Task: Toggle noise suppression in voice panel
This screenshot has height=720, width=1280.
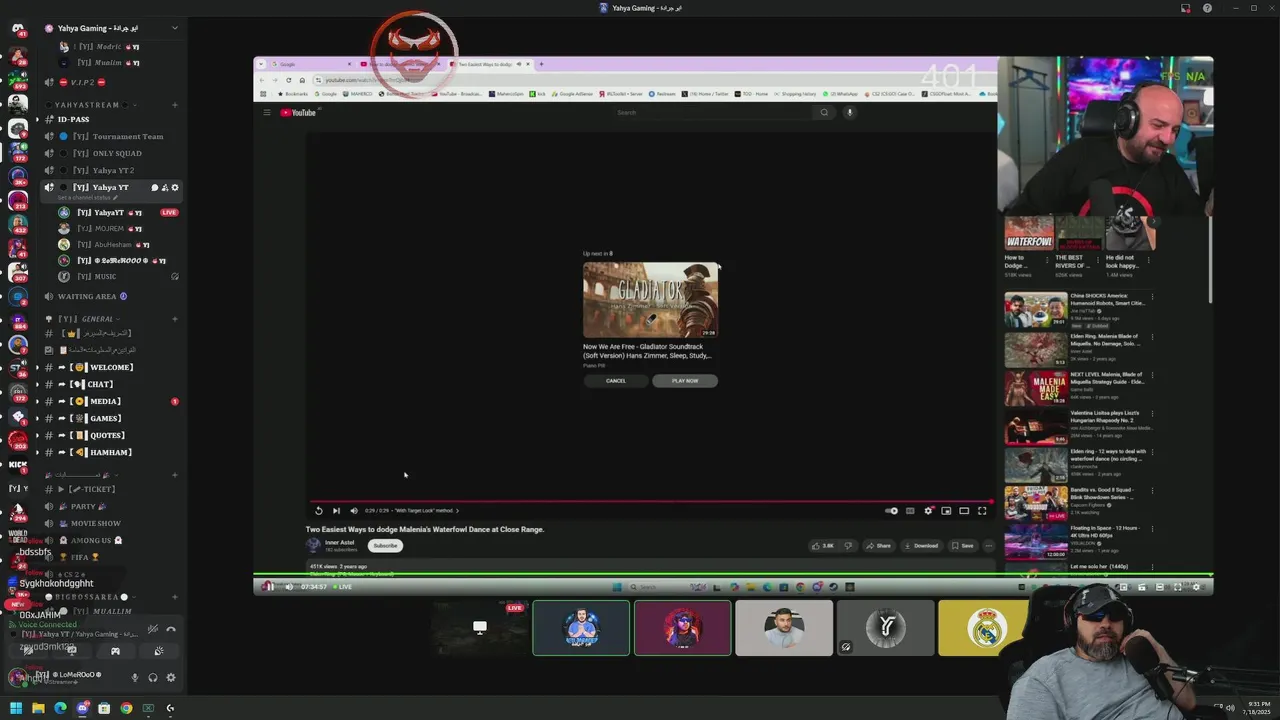Action: [x=153, y=629]
